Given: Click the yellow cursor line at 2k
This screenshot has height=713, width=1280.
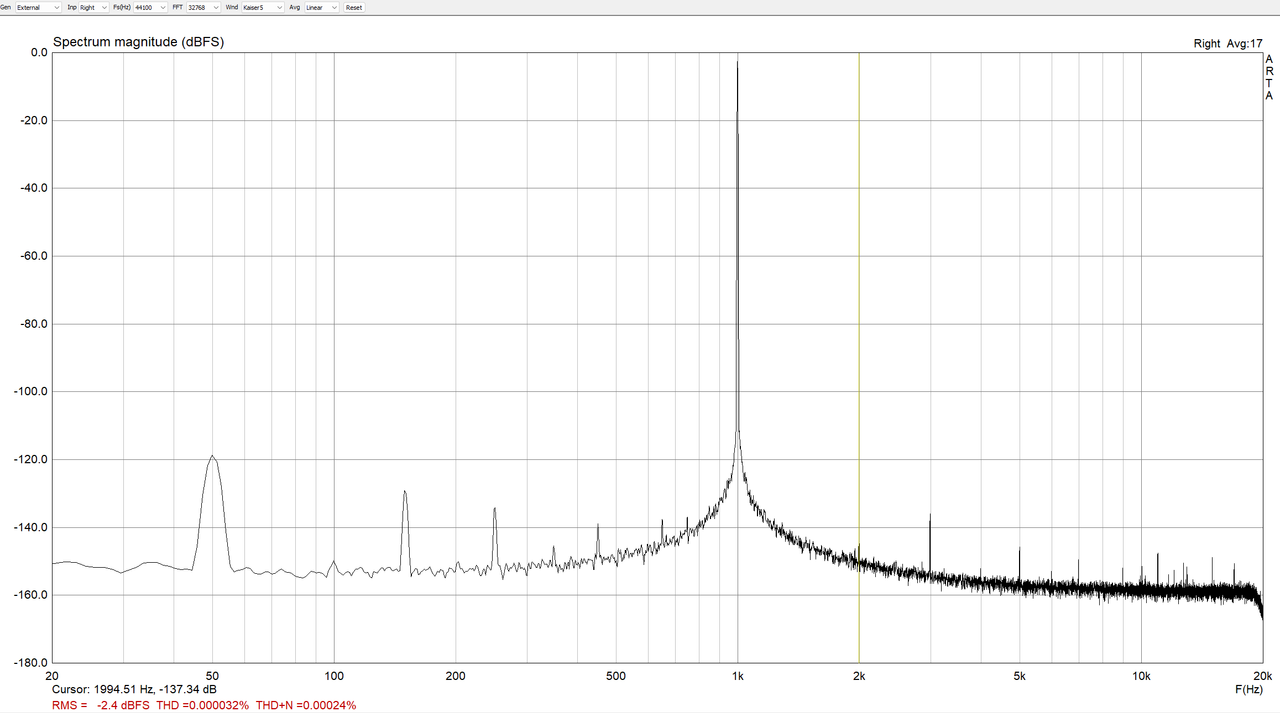Looking at the screenshot, I should pyautogui.click(x=859, y=357).
